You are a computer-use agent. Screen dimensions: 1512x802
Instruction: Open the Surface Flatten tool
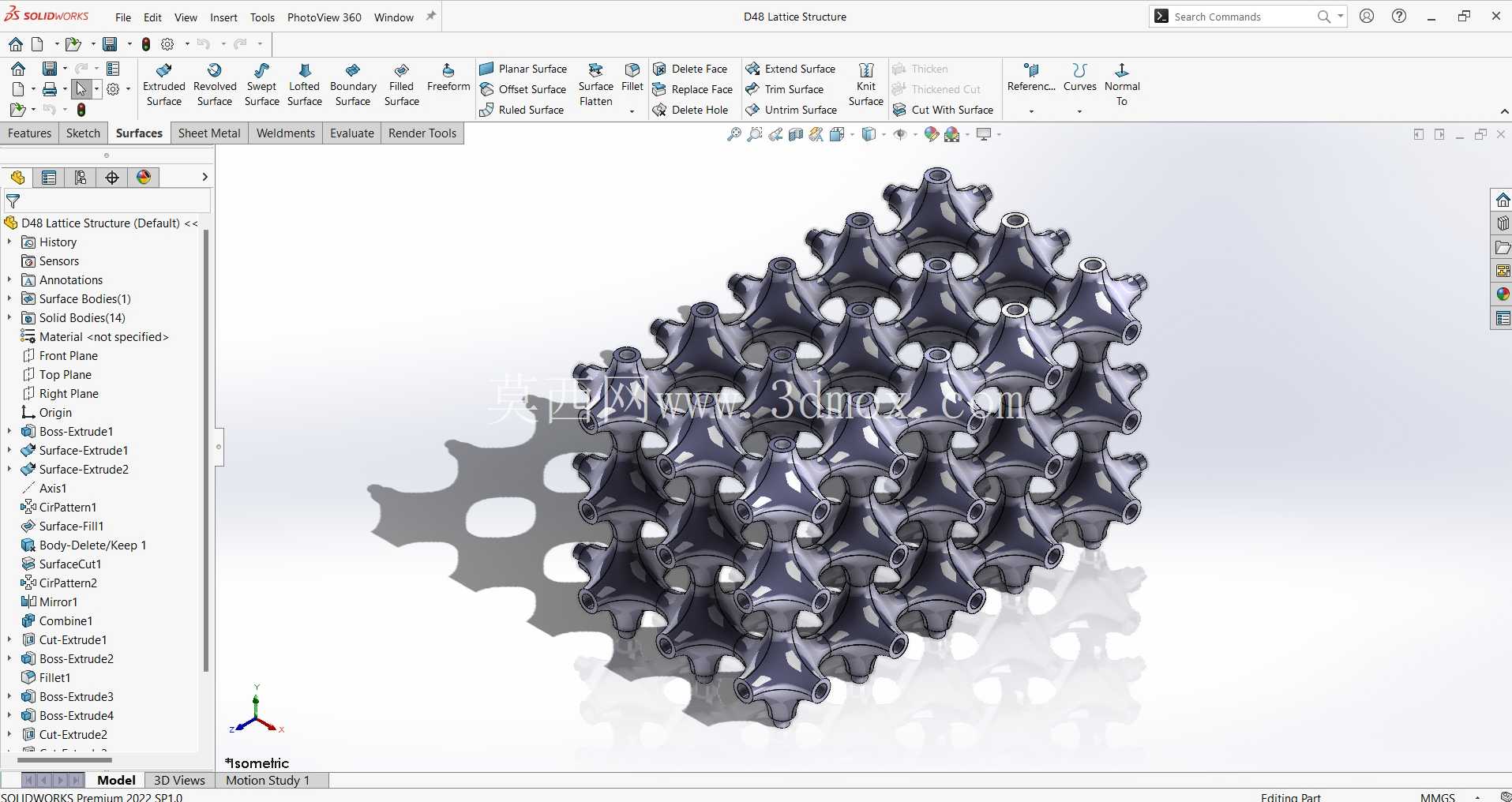[596, 85]
